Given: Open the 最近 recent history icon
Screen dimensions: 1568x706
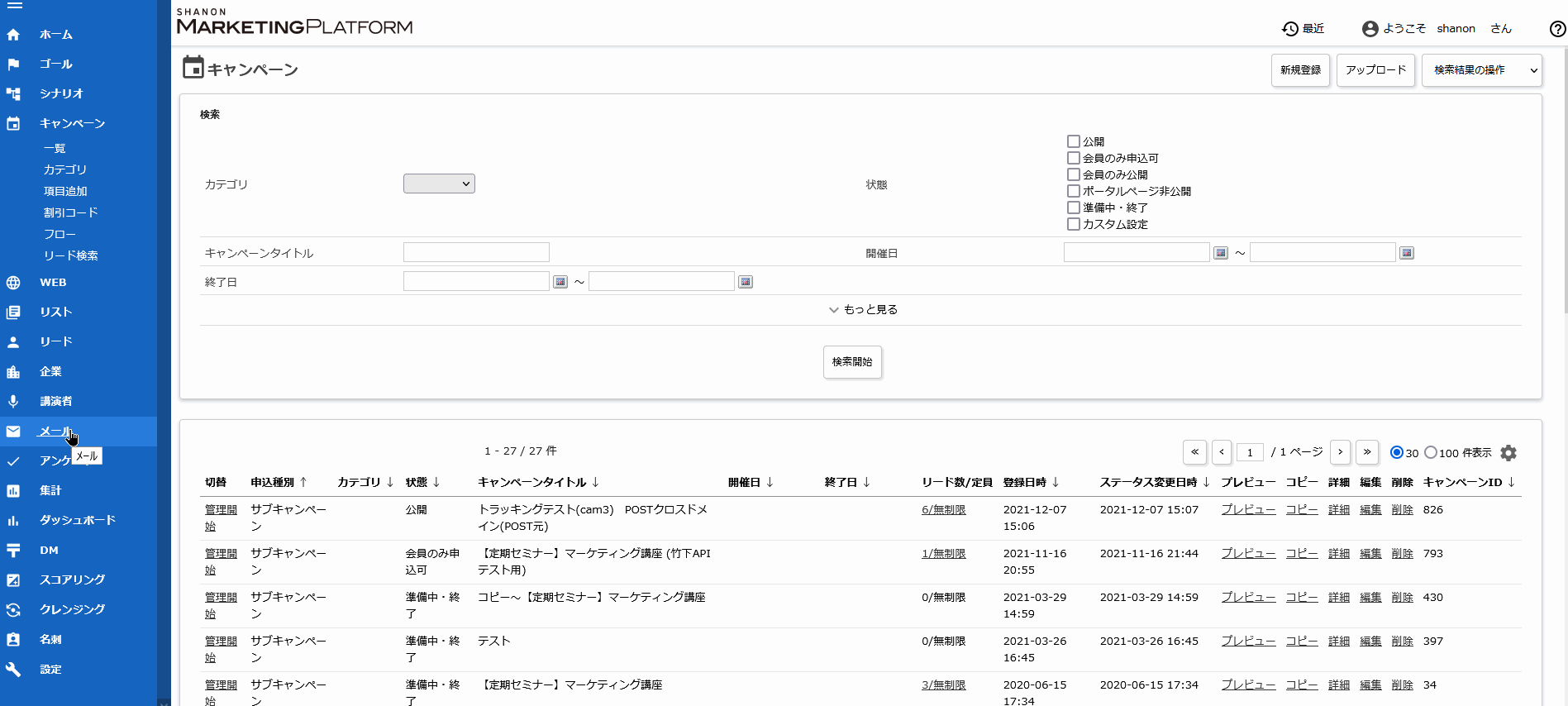Looking at the screenshot, I should [x=1290, y=29].
